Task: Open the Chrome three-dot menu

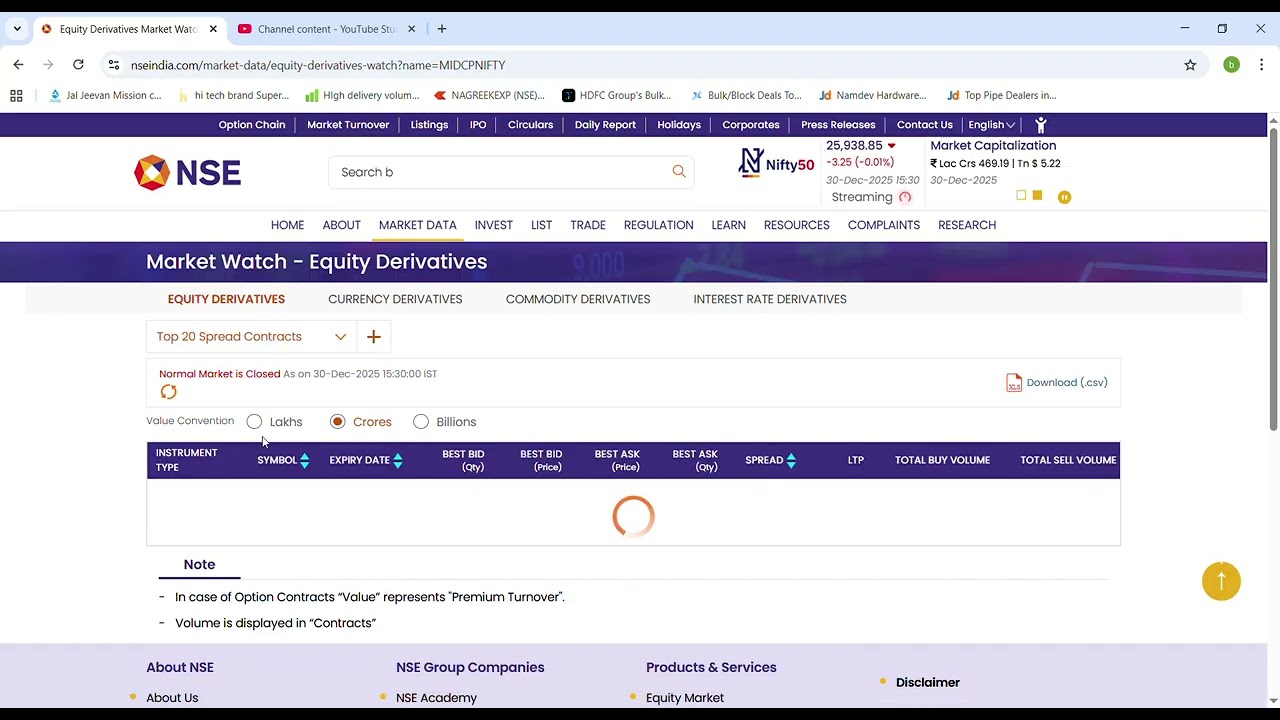Action: 1261,65
